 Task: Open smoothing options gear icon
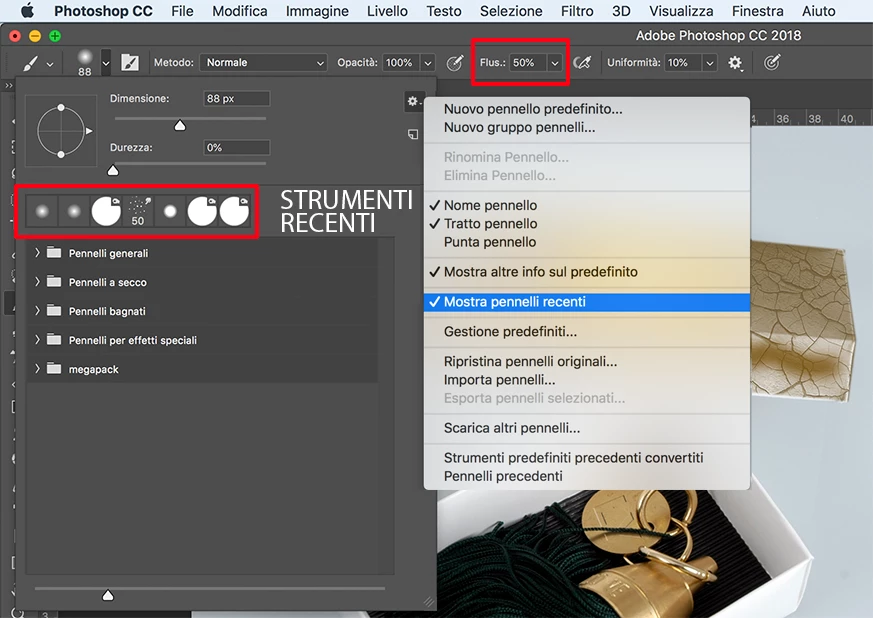pyautogui.click(x=735, y=63)
